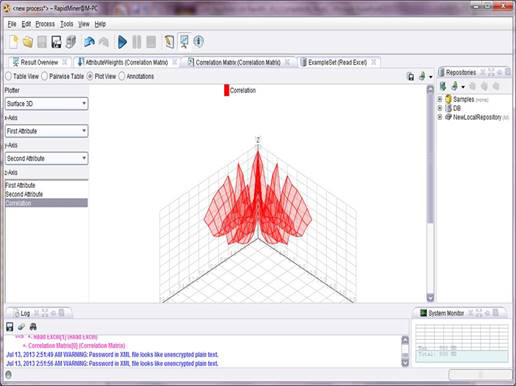Select First Attribute in z-Axis list
This screenshot has height=386, width=516.
pyautogui.click(x=46, y=185)
